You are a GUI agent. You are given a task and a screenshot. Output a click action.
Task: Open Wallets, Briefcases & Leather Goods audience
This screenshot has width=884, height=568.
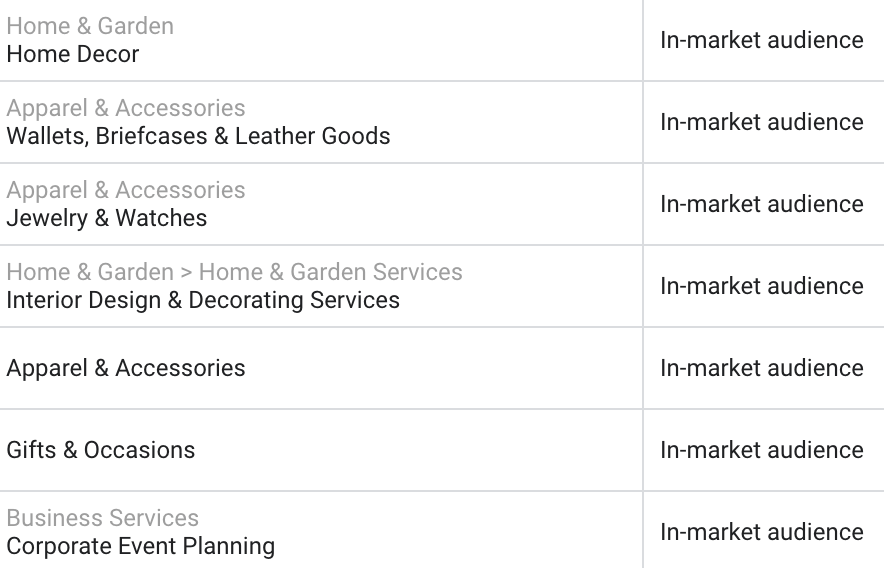tap(198, 136)
